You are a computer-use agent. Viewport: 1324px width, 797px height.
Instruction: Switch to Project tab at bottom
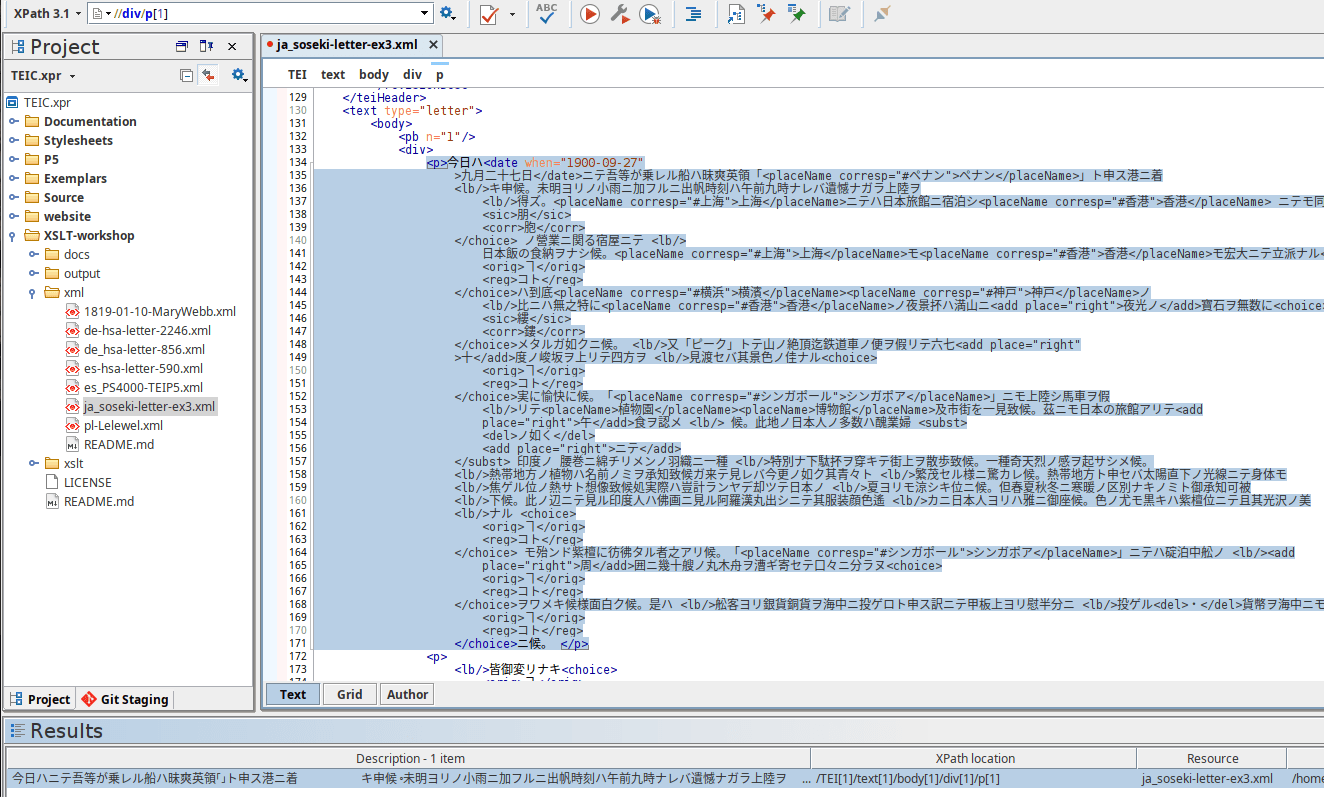(x=40, y=700)
